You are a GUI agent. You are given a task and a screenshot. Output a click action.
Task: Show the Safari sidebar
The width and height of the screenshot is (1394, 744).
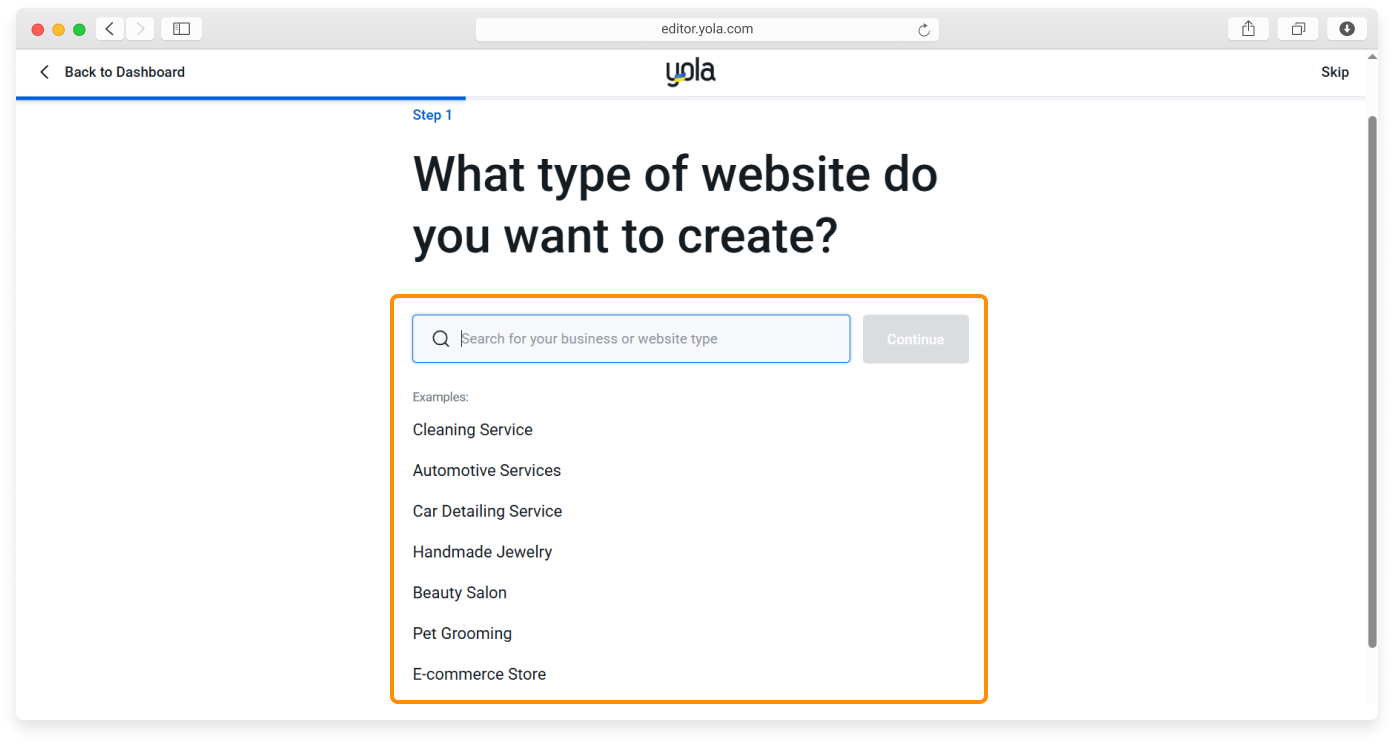pos(181,29)
